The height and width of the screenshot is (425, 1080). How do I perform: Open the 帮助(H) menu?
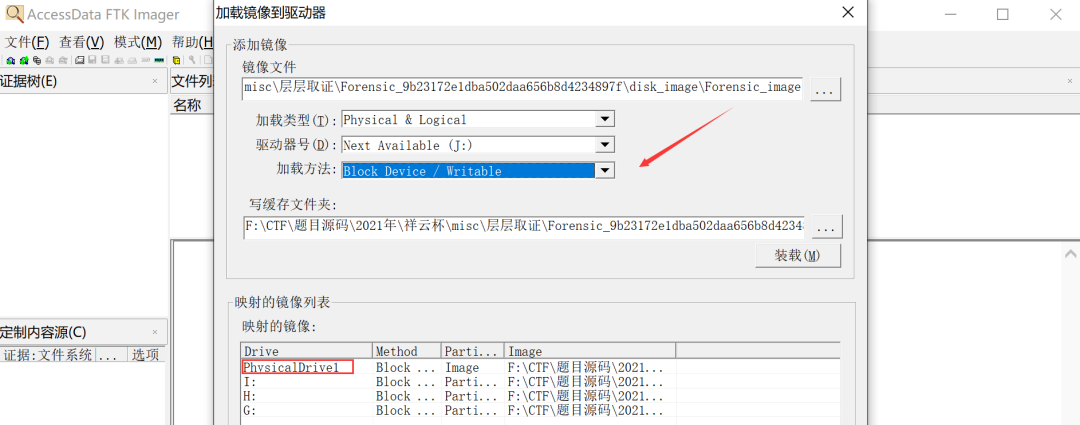click(191, 41)
